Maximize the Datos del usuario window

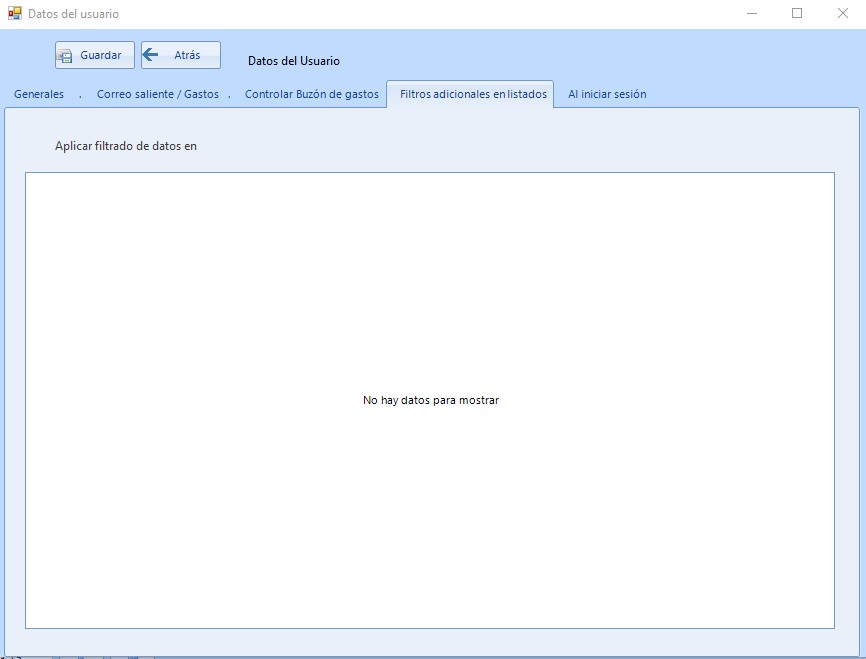797,13
